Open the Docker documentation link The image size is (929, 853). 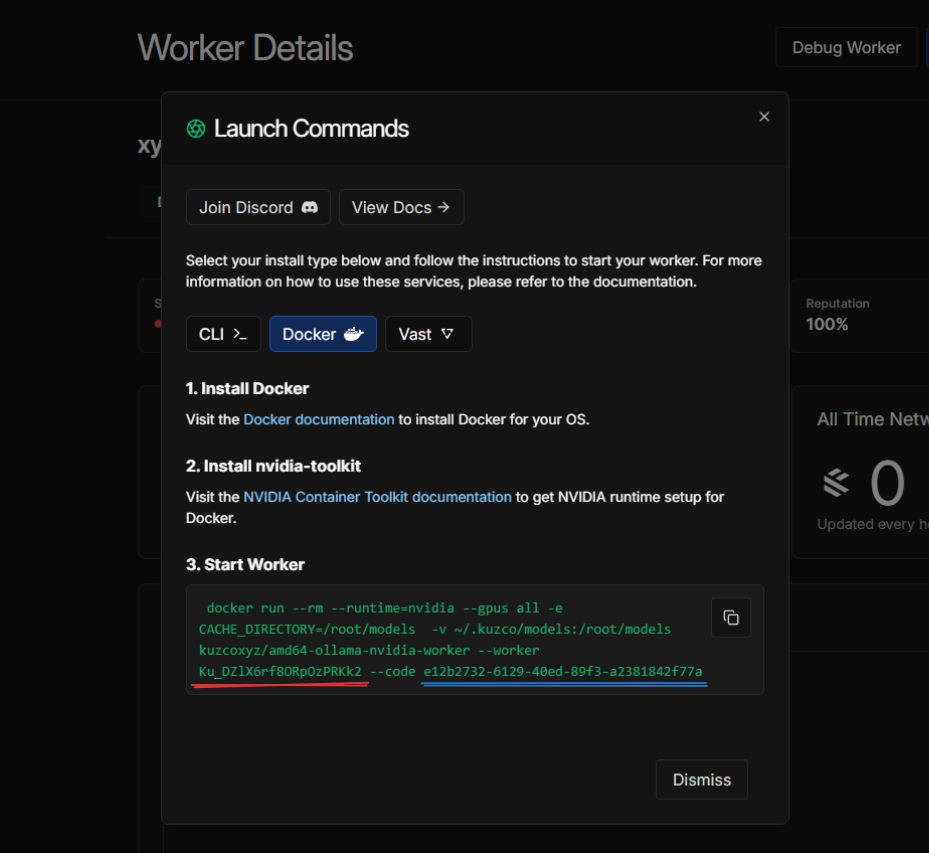319,419
